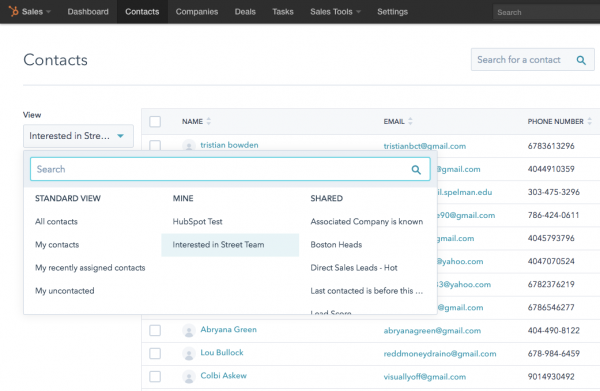Select All contacts standard view

56,222
